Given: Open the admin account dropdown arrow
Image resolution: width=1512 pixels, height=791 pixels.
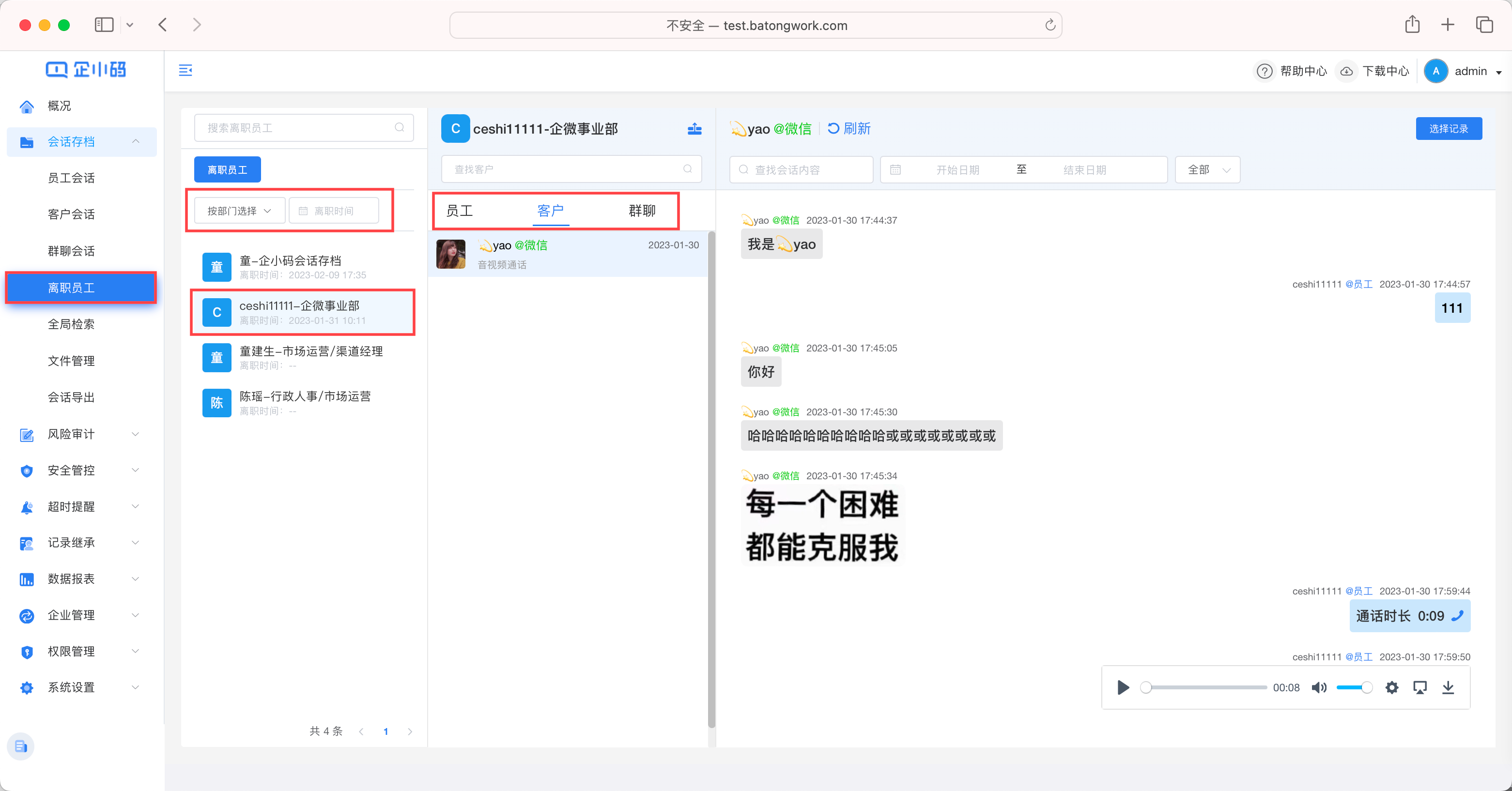Looking at the screenshot, I should pos(1498,72).
